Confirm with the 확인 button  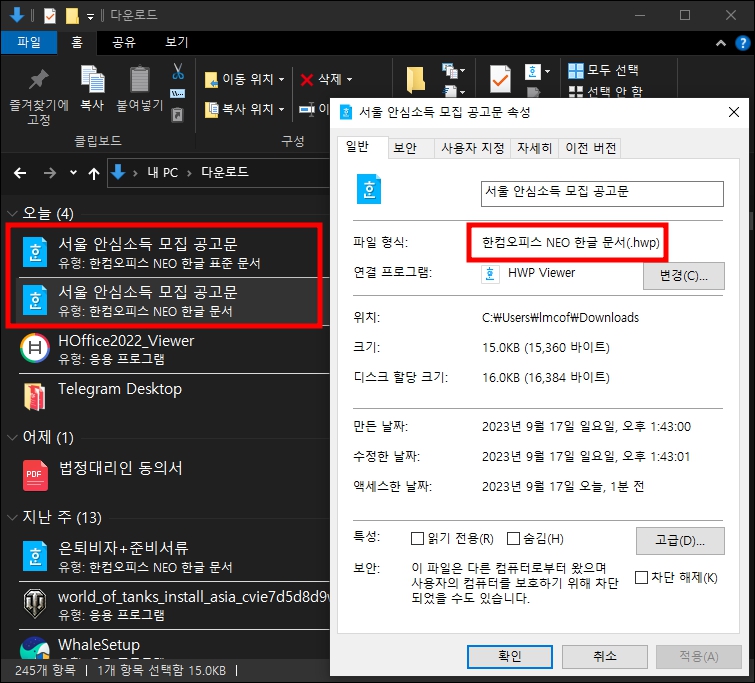point(509,657)
